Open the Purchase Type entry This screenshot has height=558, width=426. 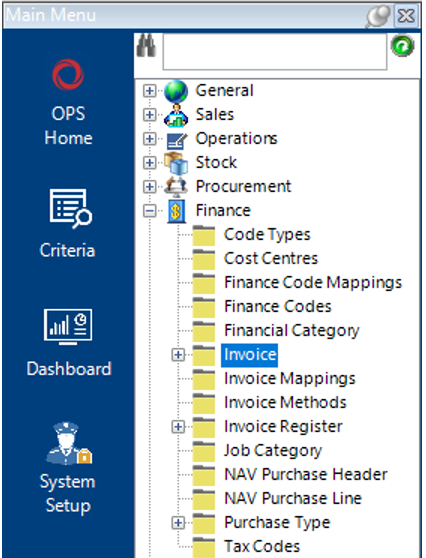(277, 523)
